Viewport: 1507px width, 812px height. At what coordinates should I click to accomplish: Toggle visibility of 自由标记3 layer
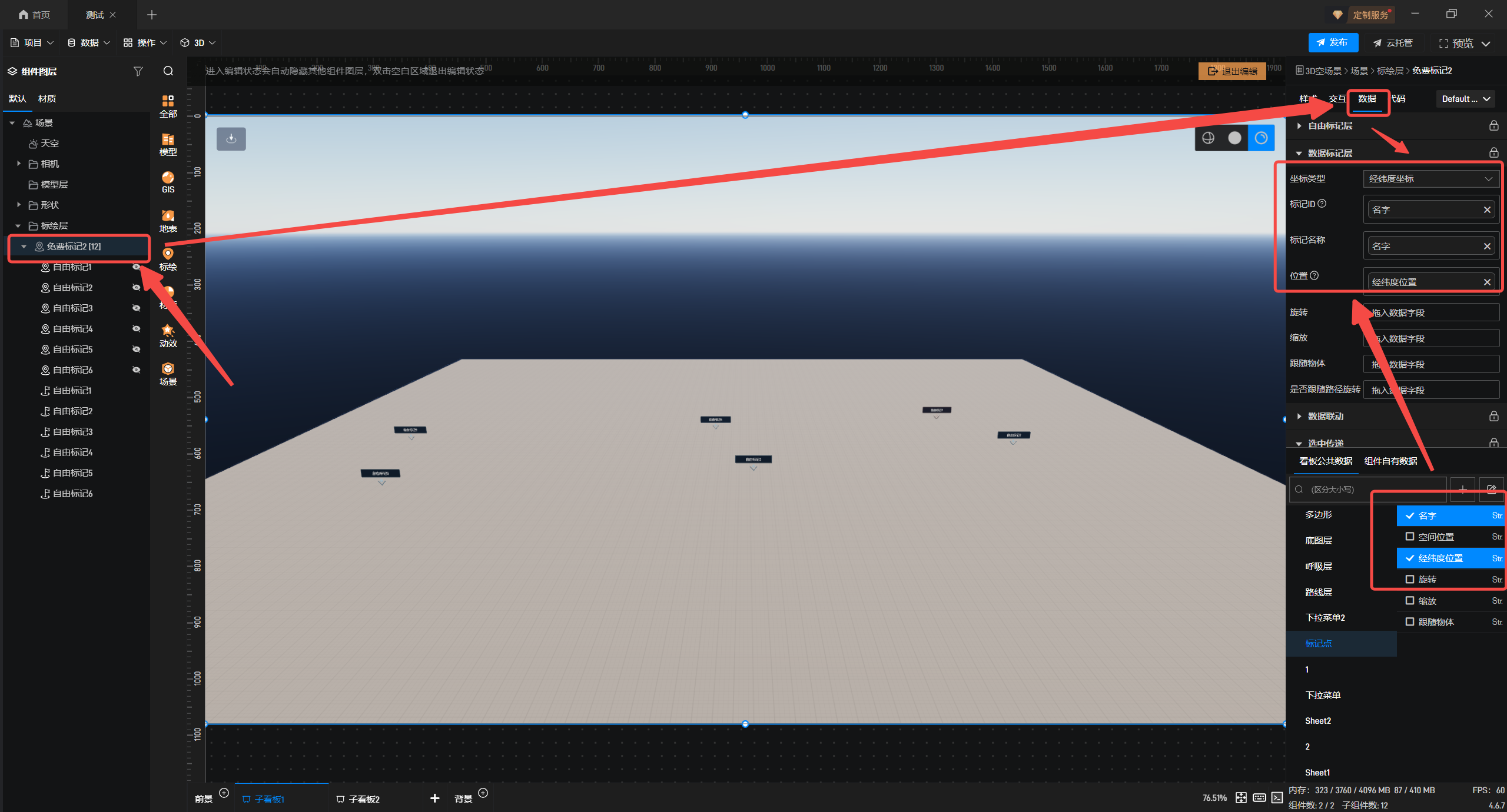tap(137, 308)
